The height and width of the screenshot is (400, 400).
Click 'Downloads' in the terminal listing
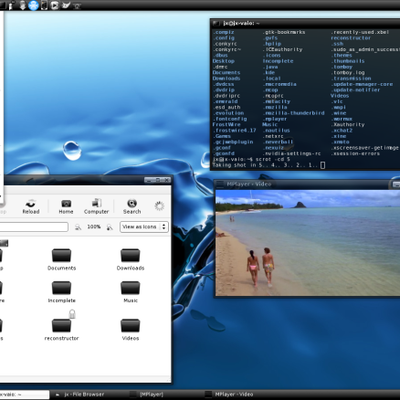pos(226,78)
